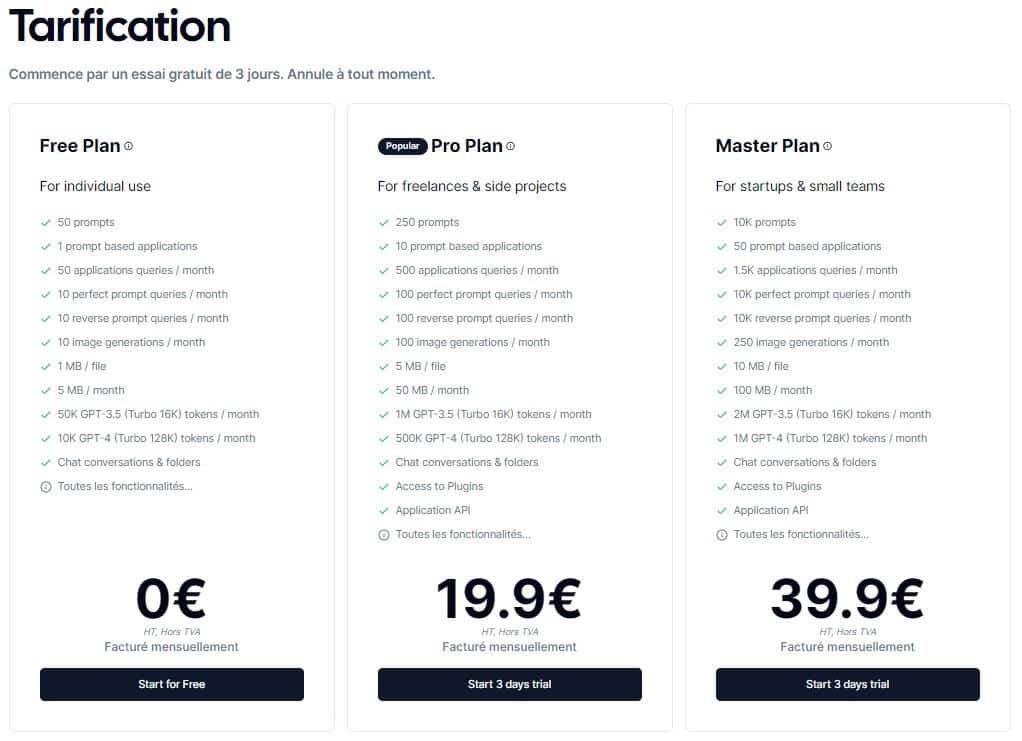This screenshot has height=741, width=1022.
Task: Click the info icon beside Free Plan
Action: (x=128, y=146)
